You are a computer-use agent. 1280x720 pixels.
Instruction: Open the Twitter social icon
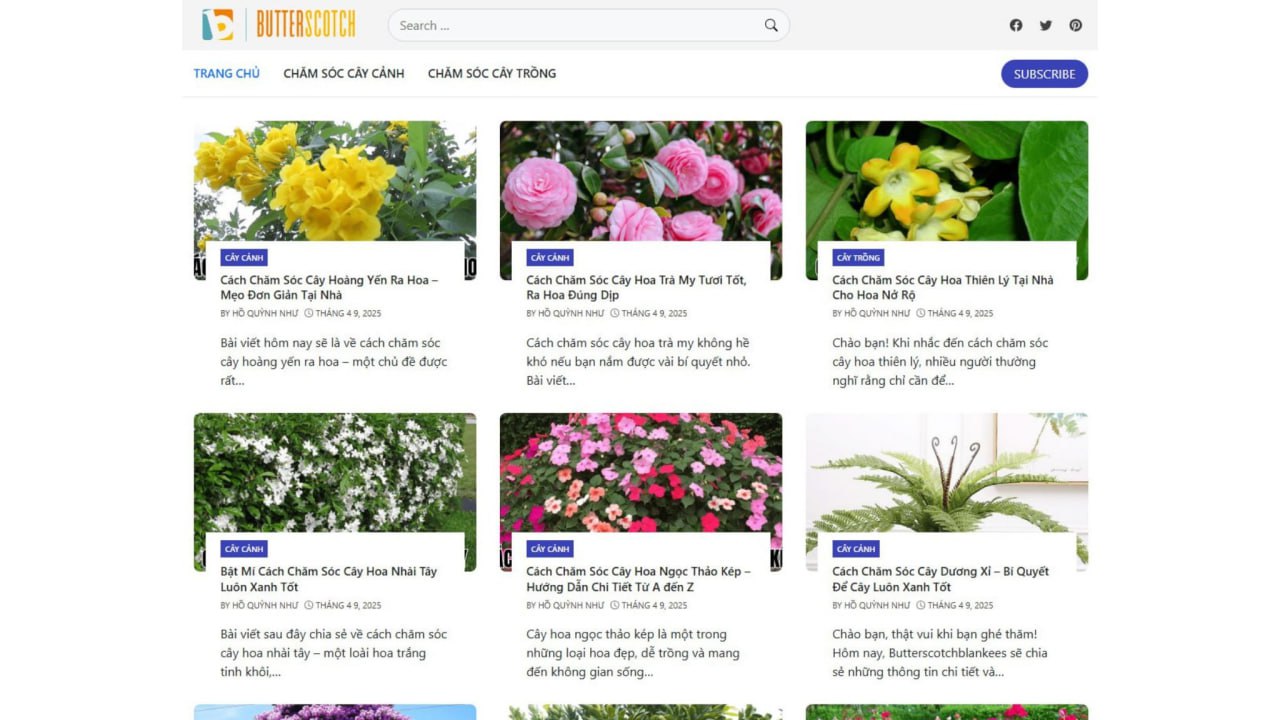coord(1046,26)
